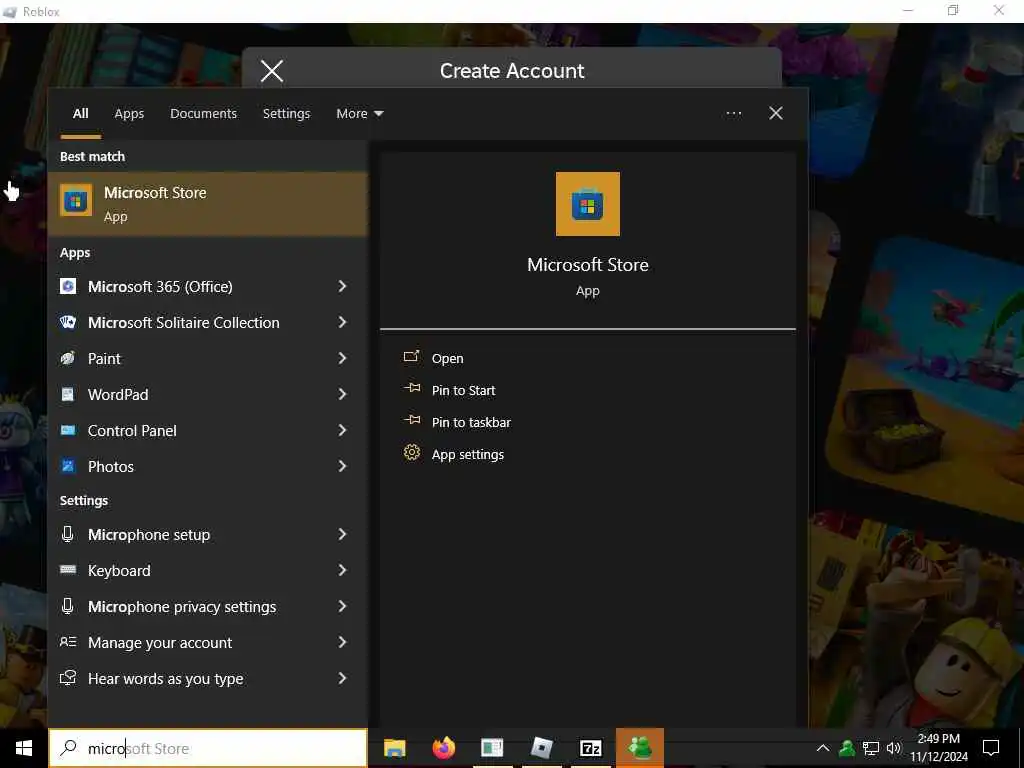Viewport: 1024px width, 768px height.
Task: Expand Keyboard result arrow
Action: [x=342, y=570]
